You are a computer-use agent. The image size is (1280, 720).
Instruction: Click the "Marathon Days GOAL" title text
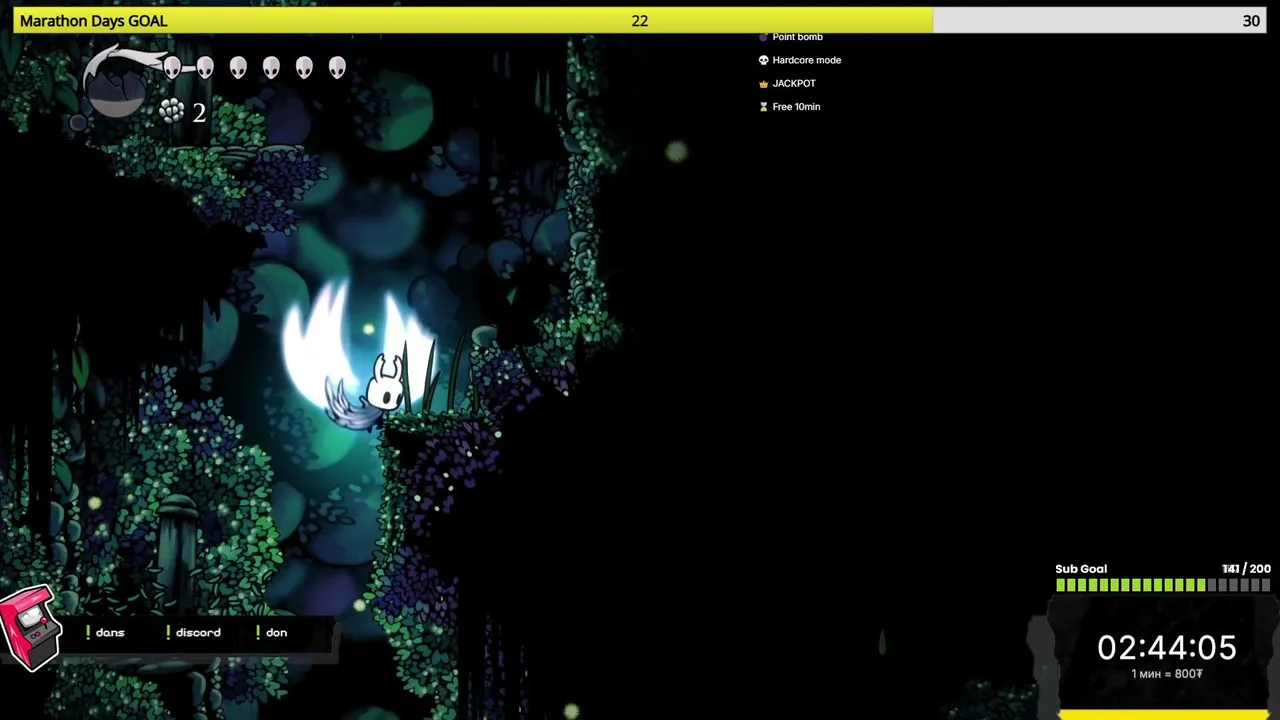pos(93,21)
